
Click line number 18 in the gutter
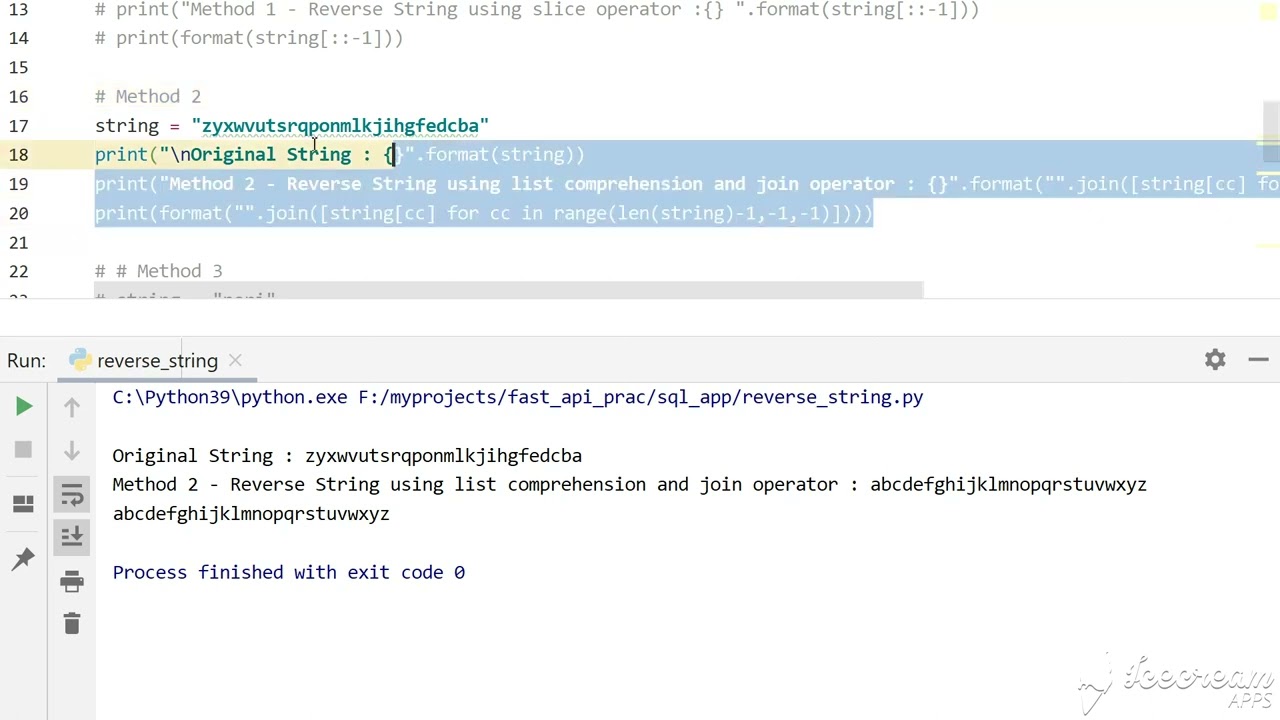tap(19, 155)
